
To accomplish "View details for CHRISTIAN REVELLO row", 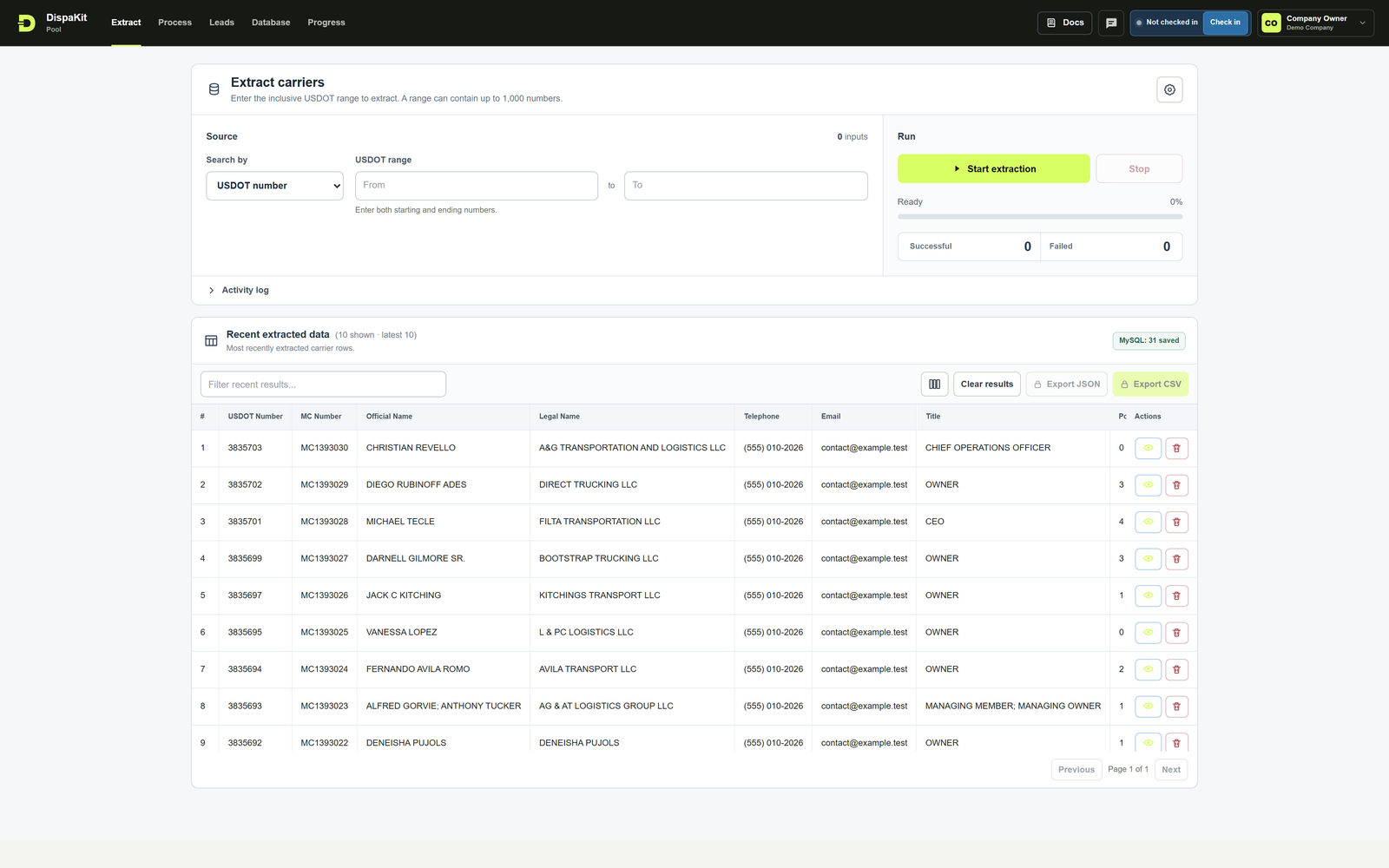I will (1148, 448).
